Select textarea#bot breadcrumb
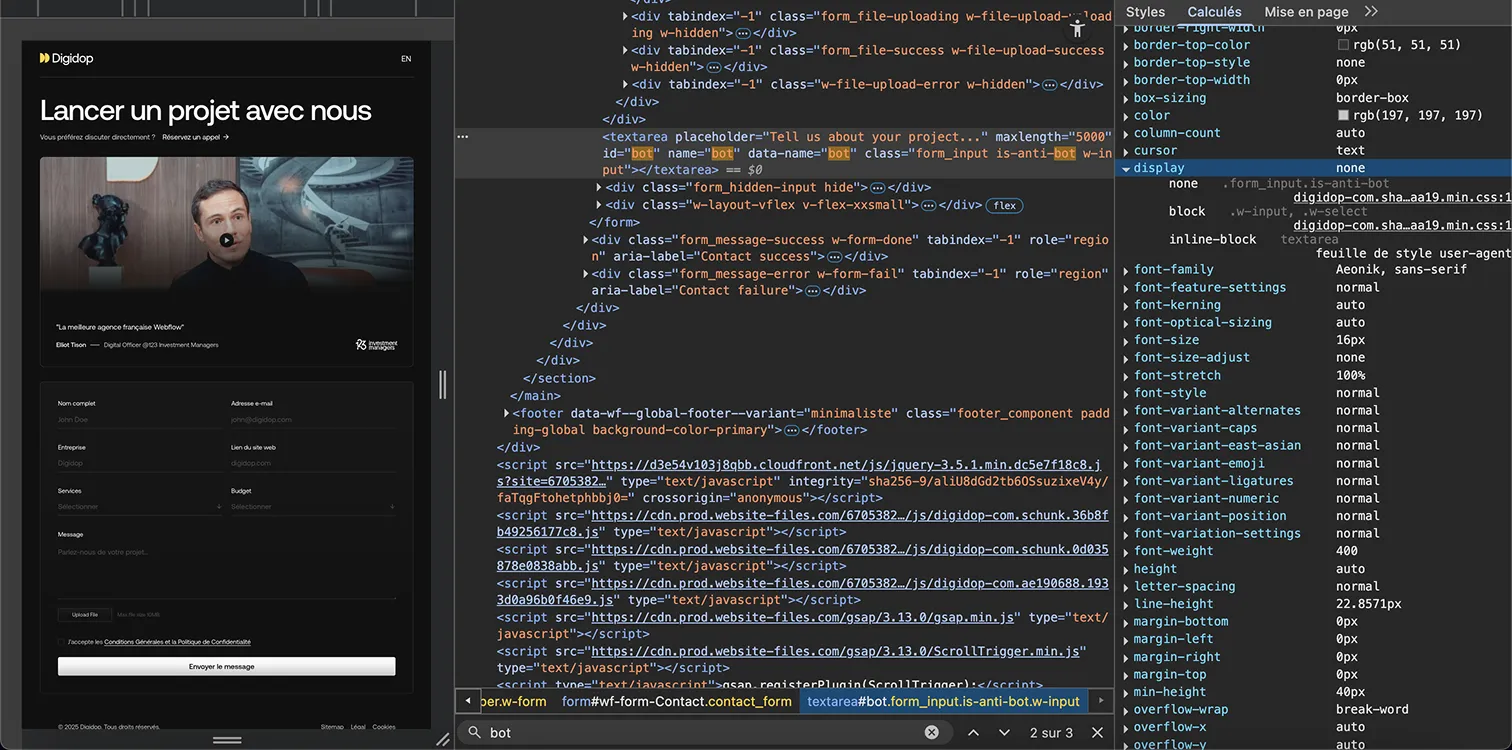Screen dimensions: 1512x750 click(943, 701)
